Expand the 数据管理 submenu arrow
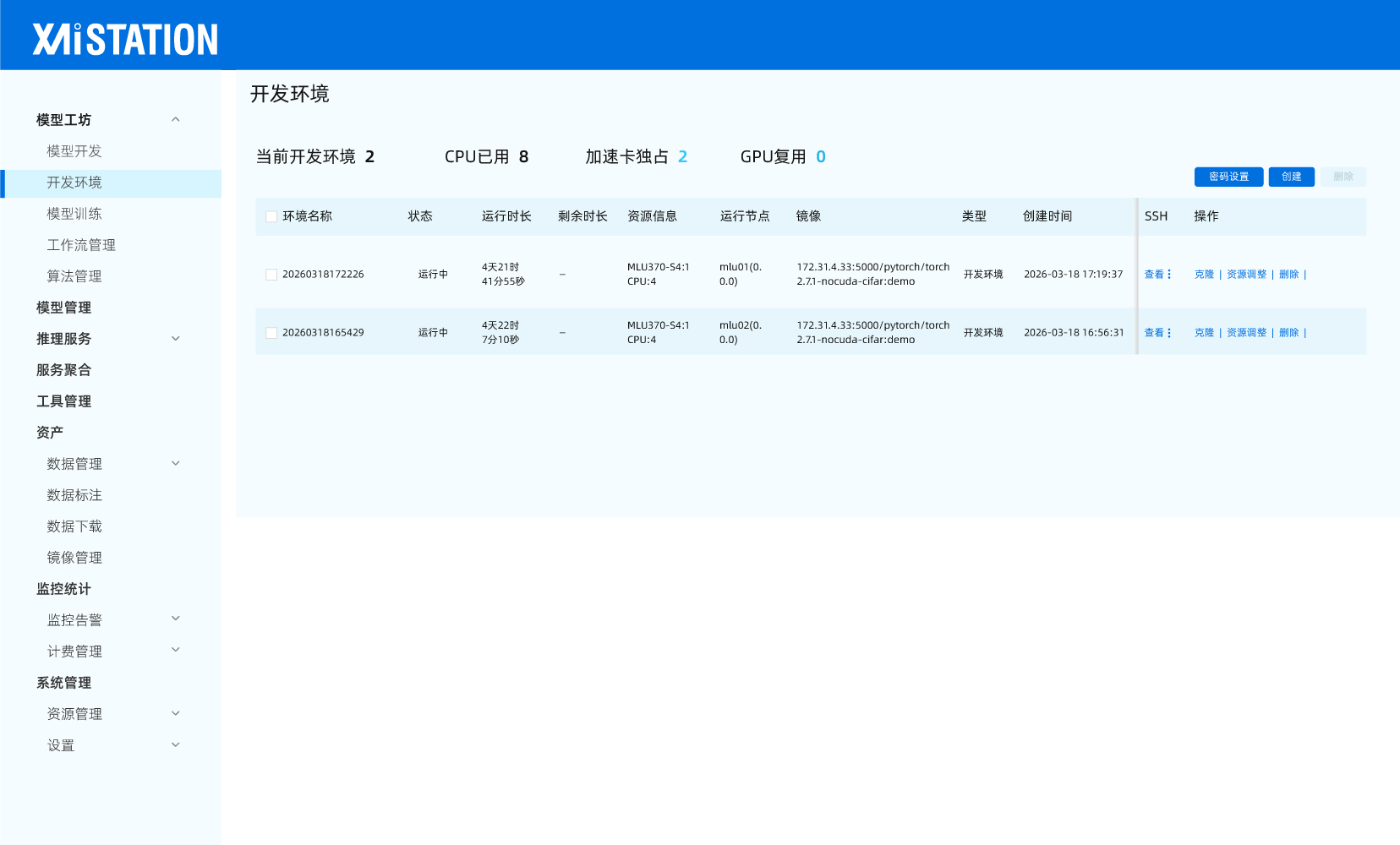Image resolution: width=1400 pixels, height=845 pixels. (176, 464)
